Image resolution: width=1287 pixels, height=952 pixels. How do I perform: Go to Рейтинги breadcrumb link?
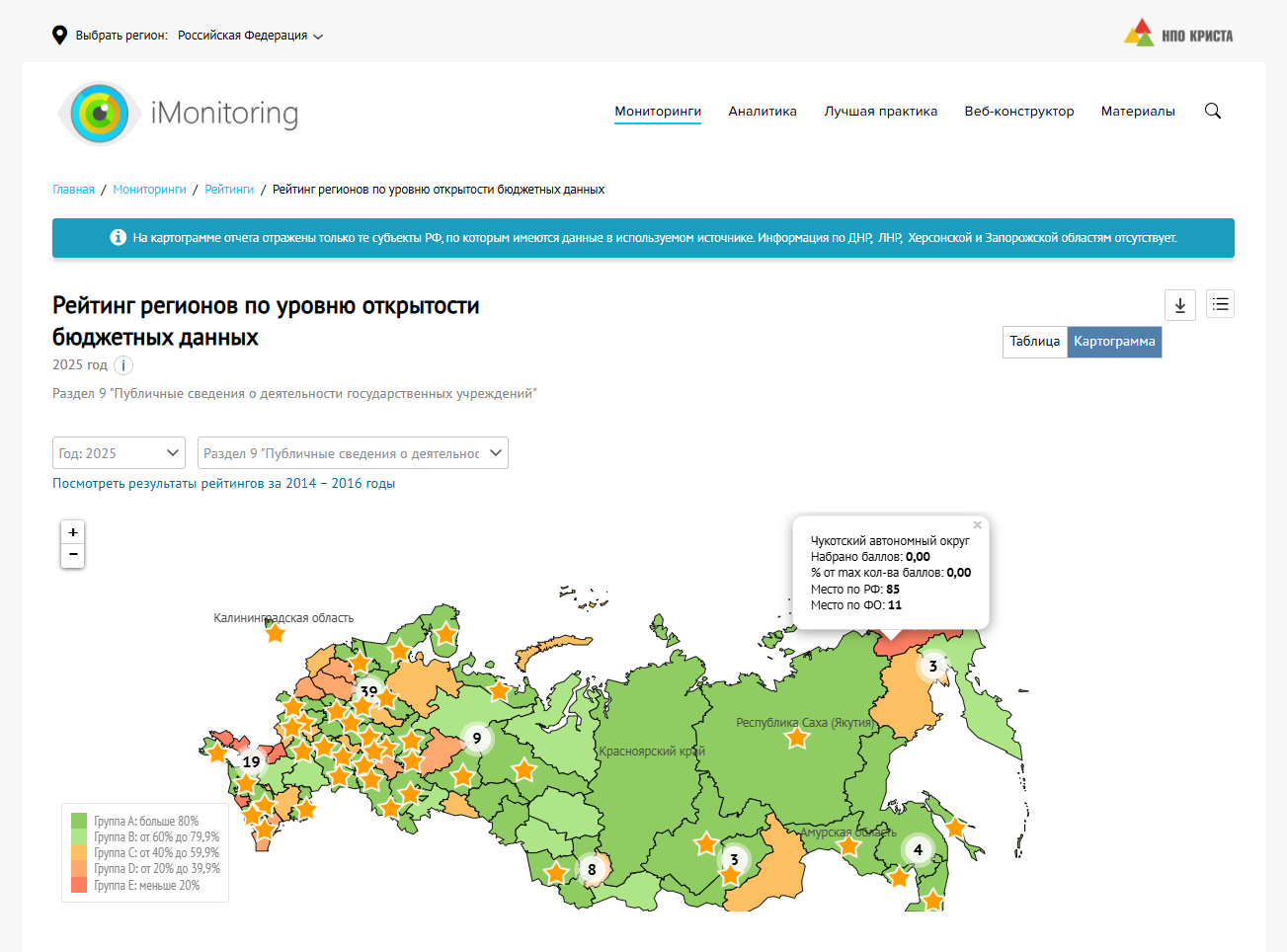[x=229, y=190]
